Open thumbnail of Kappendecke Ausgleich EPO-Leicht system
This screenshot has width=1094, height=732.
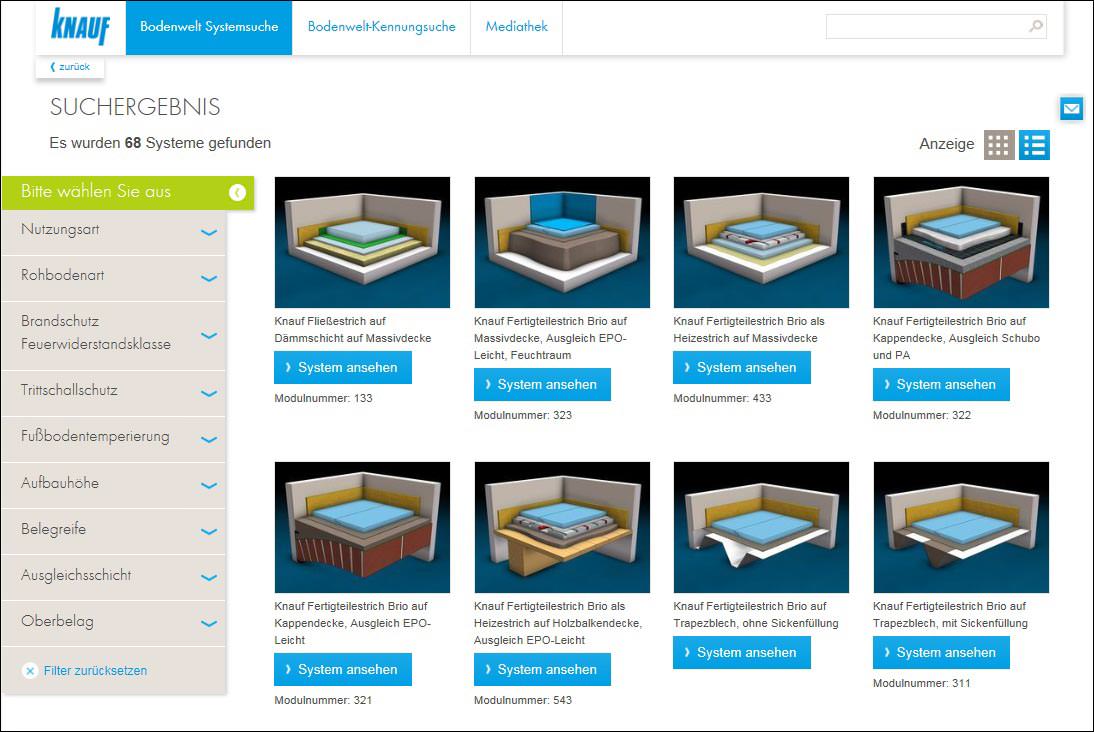point(362,527)
